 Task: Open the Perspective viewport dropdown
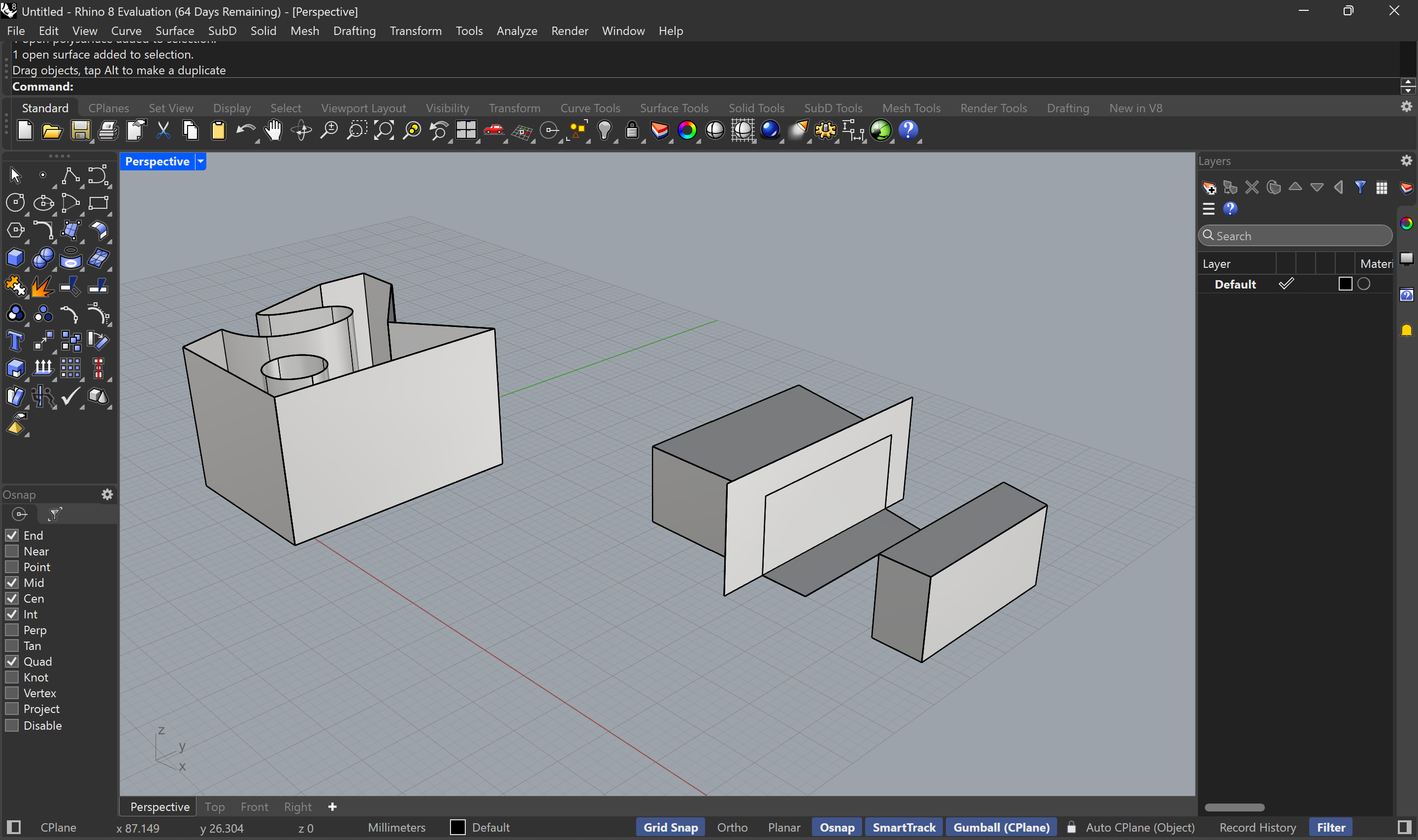coord(200,162)
